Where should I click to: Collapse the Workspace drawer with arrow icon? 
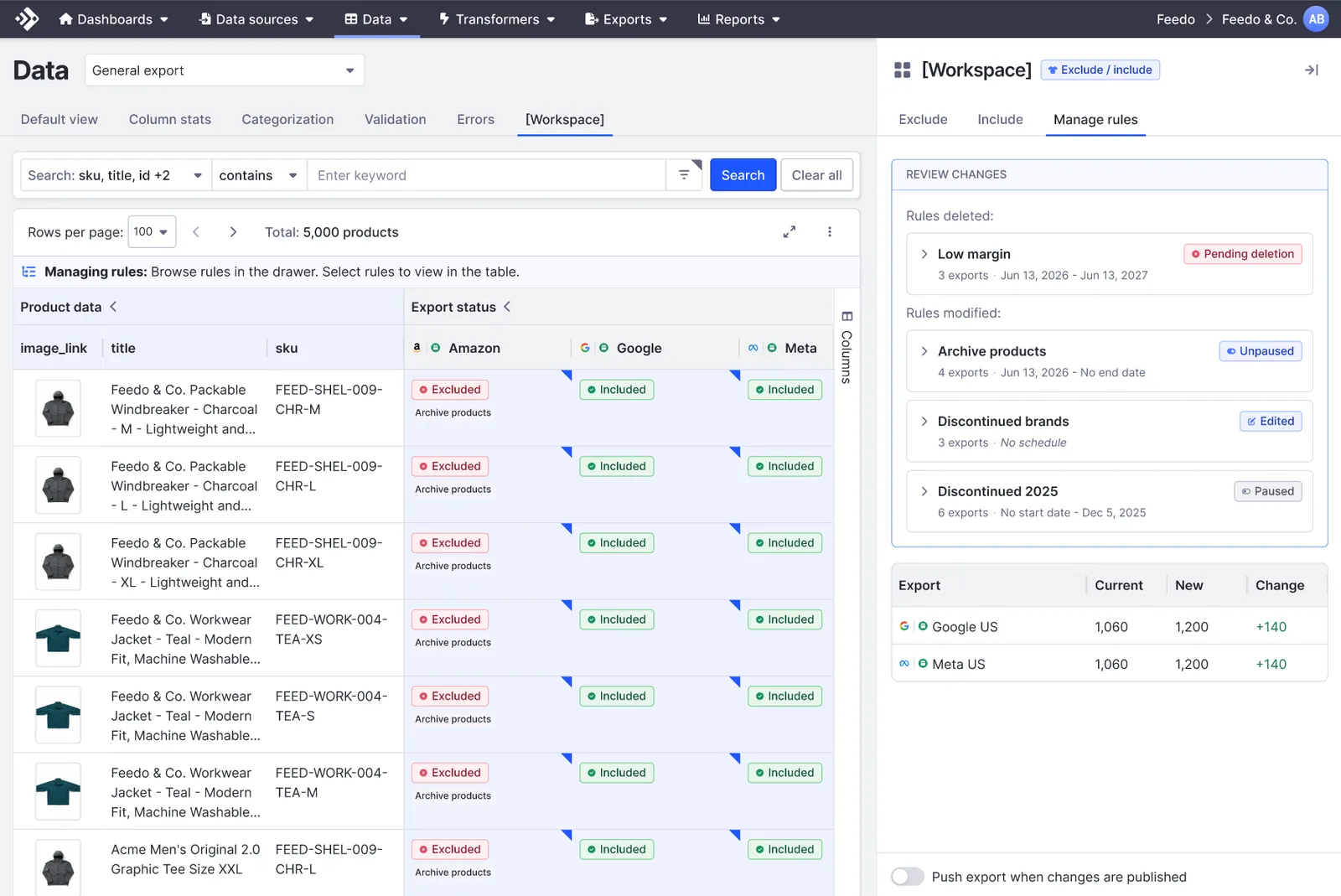(x=1312, y=70)
